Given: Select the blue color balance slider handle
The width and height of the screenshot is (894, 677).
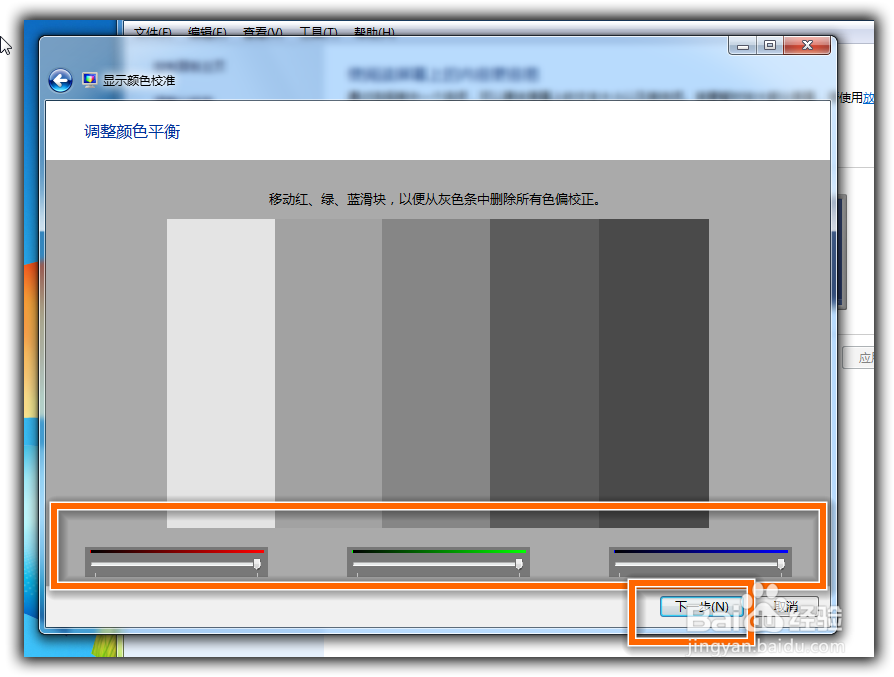Looking at the screenshot, I should 779,563.
